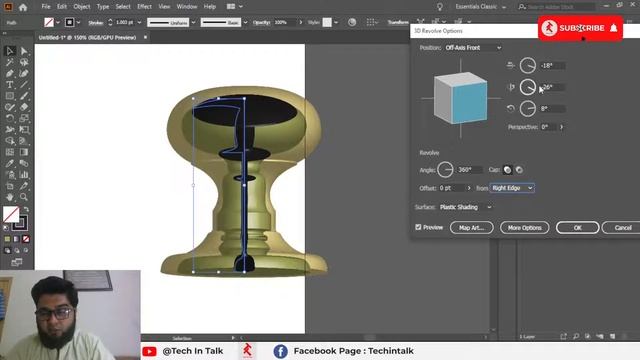Viewport: 640px width, 360px height.
Task: Click the swap fill and stroke arrow
Action: [26, 209]
